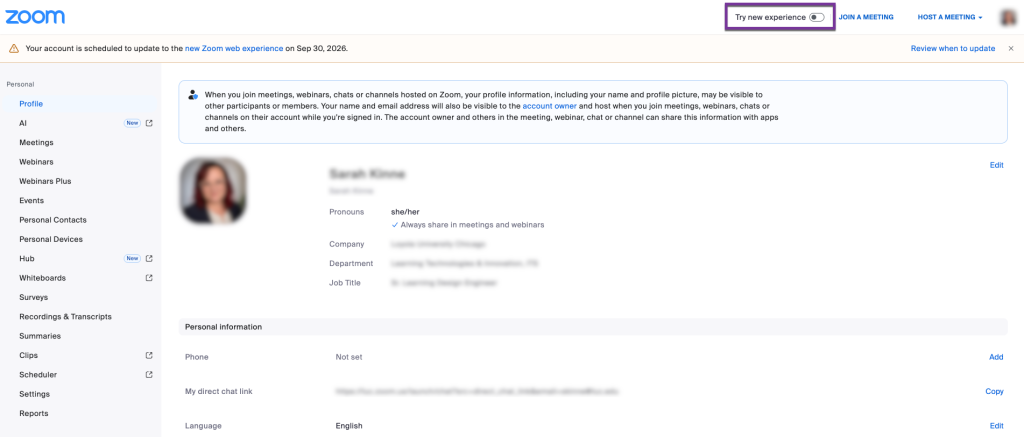Image resolution: width=1024 pixels, height=437 pixels.
Task: Open Hub in the sidebar
Action: (27, 259)
